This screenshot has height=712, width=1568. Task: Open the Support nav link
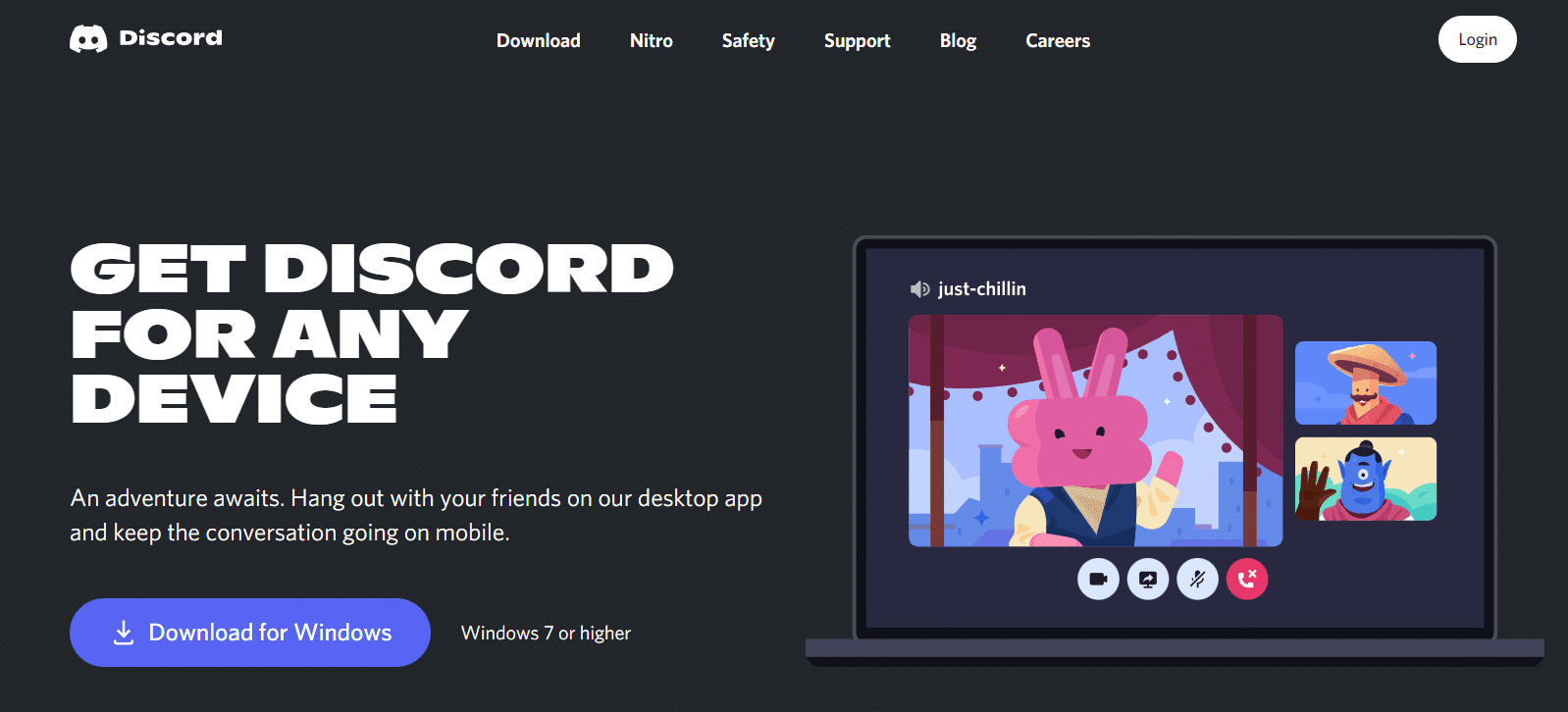pos(857,40)
